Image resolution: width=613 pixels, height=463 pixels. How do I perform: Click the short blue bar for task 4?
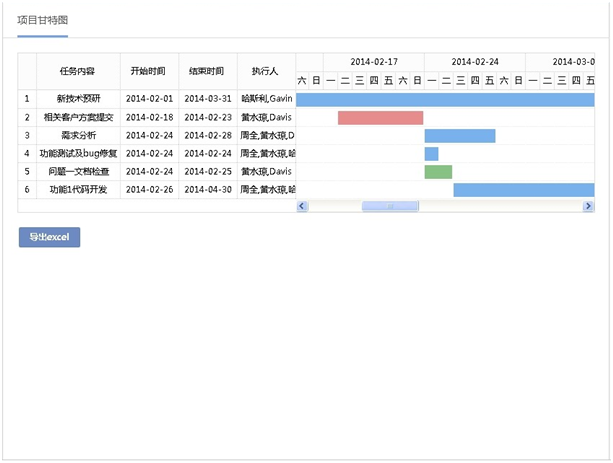point(432,154)
